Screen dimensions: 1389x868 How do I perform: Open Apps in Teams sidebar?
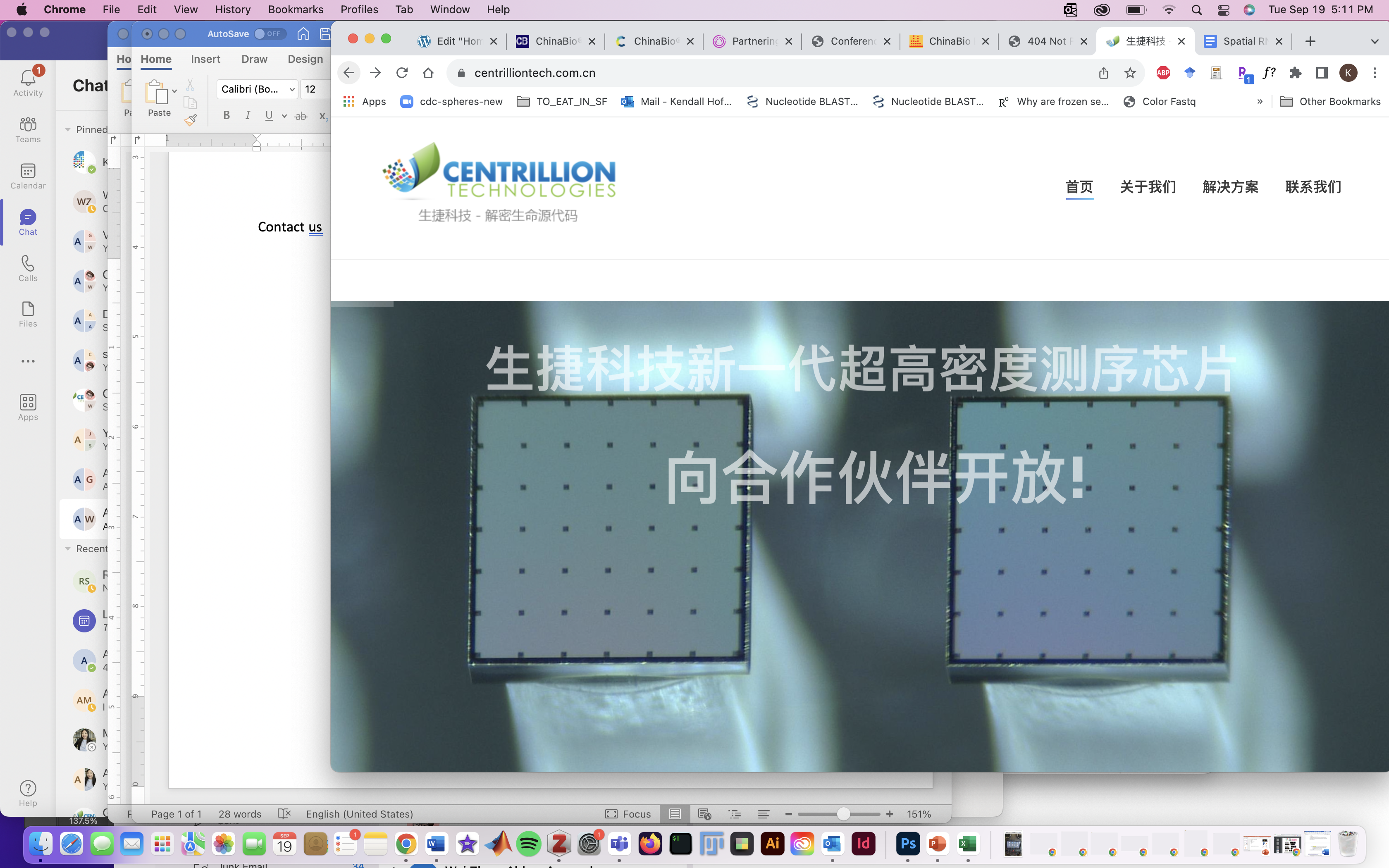(28, 408)
